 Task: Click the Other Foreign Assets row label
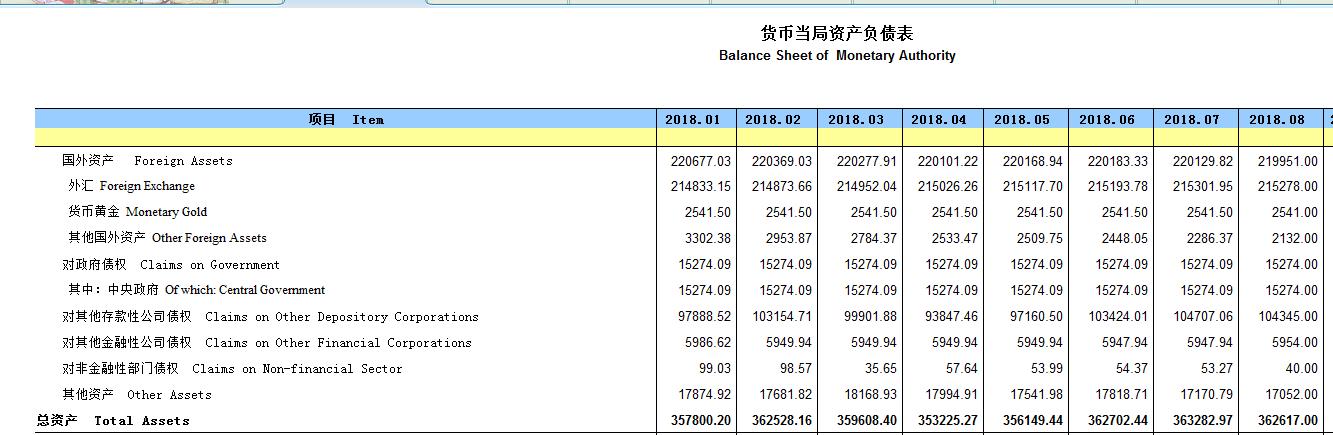pos(167,238)
